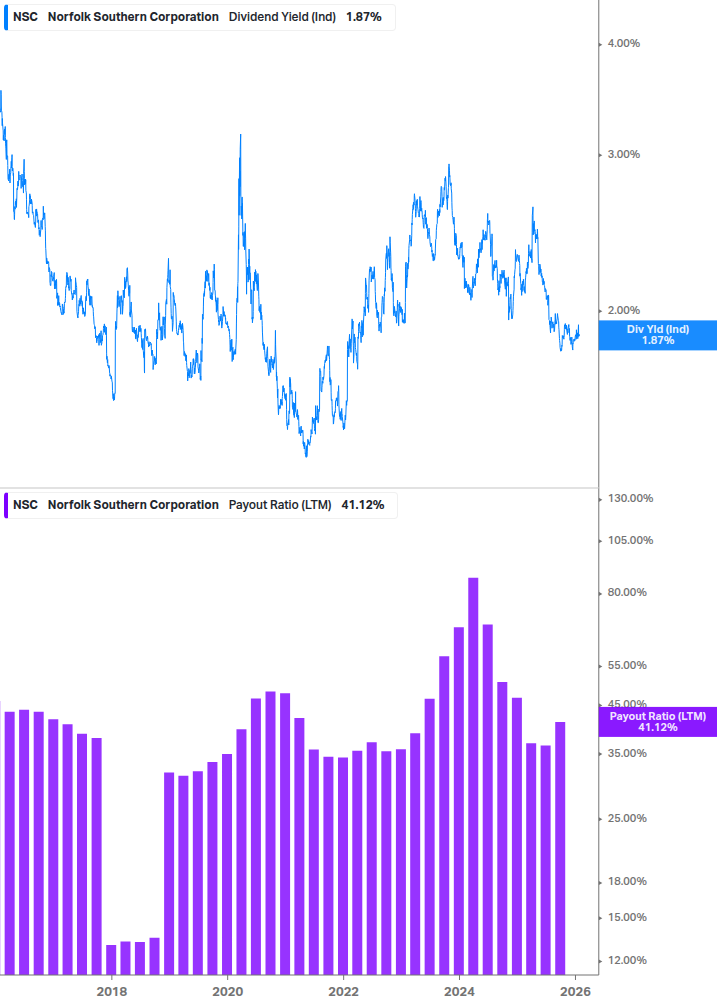Click the 2020 label on time axis
The image size is (717, 1005).
[x=228, y=990]
